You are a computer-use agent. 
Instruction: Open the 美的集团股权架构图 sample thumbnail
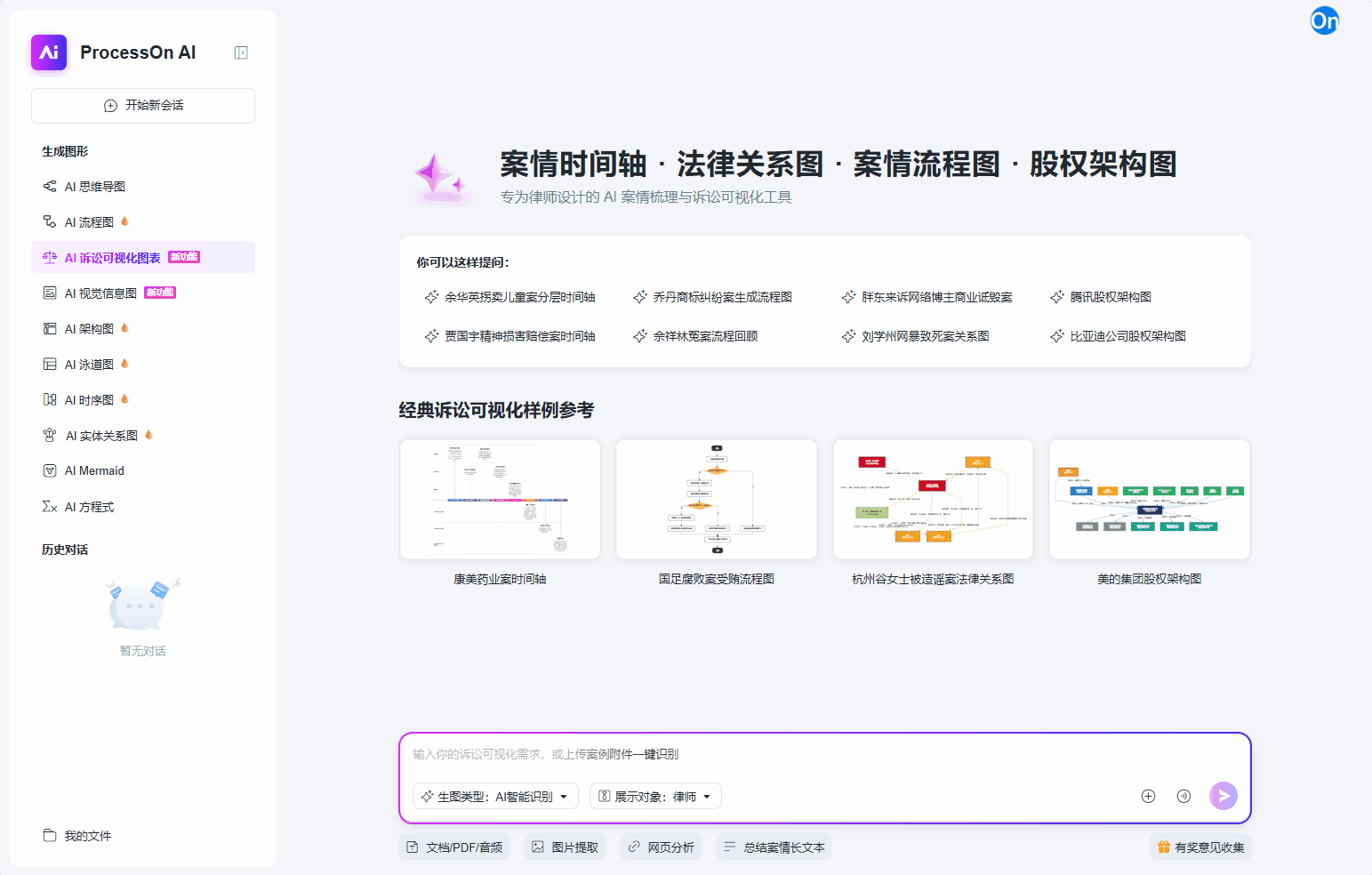point(1150,500)
